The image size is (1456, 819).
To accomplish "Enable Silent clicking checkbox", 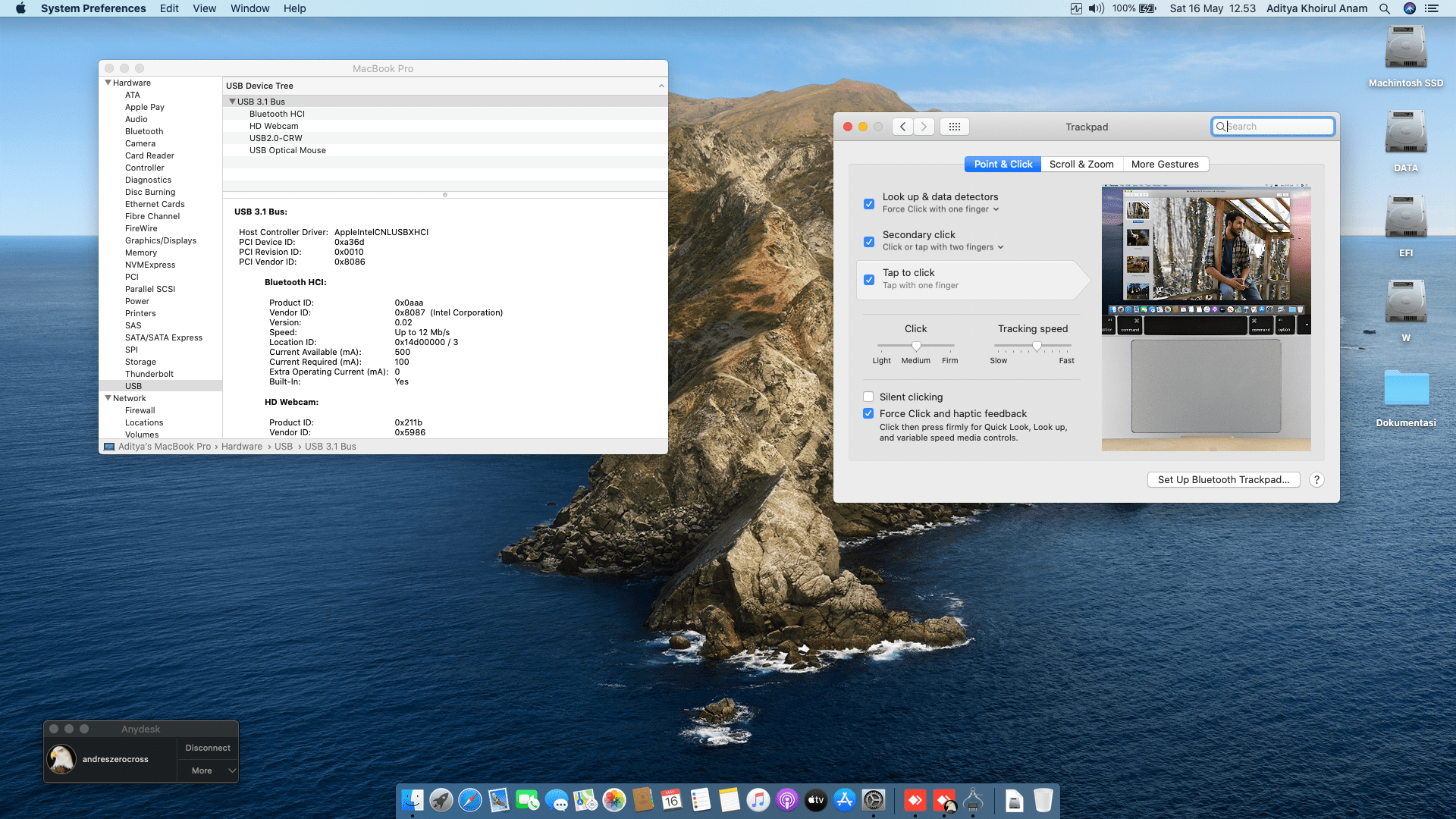I will pos(868,397).
